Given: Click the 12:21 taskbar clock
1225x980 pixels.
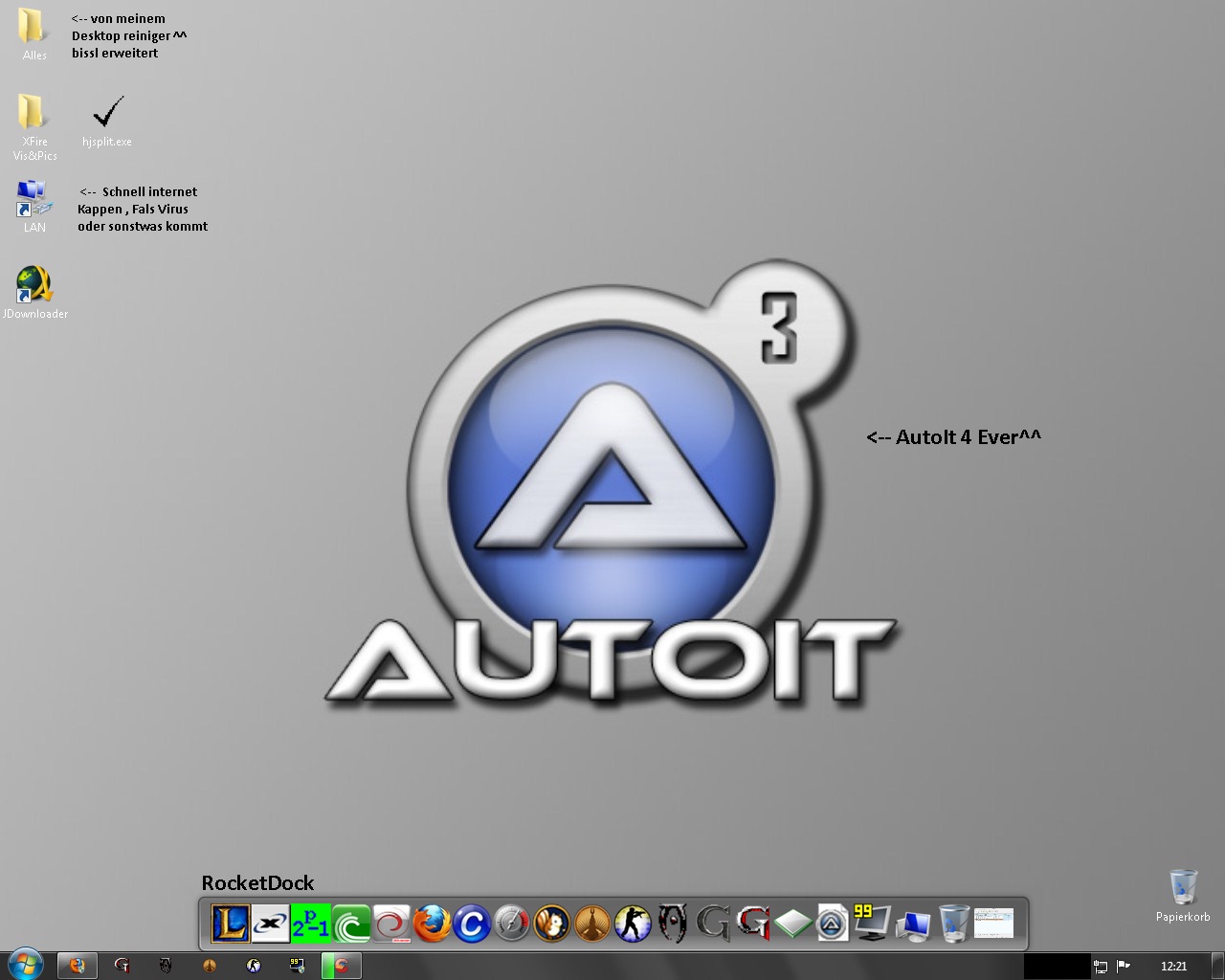Looking at the screenshot, I should pos(1173,967).
